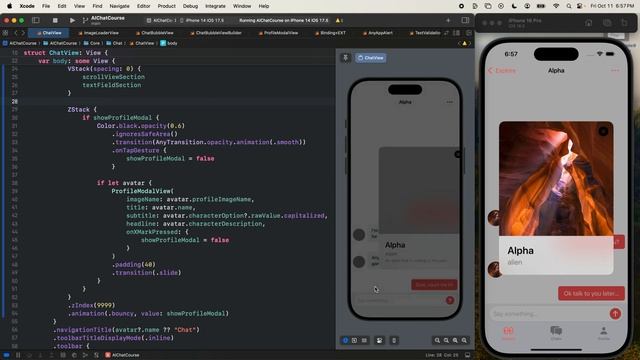This screenshot has width=640, height=360.
Task: Tap the red send arrow button in Simulator
Action: 615,313
